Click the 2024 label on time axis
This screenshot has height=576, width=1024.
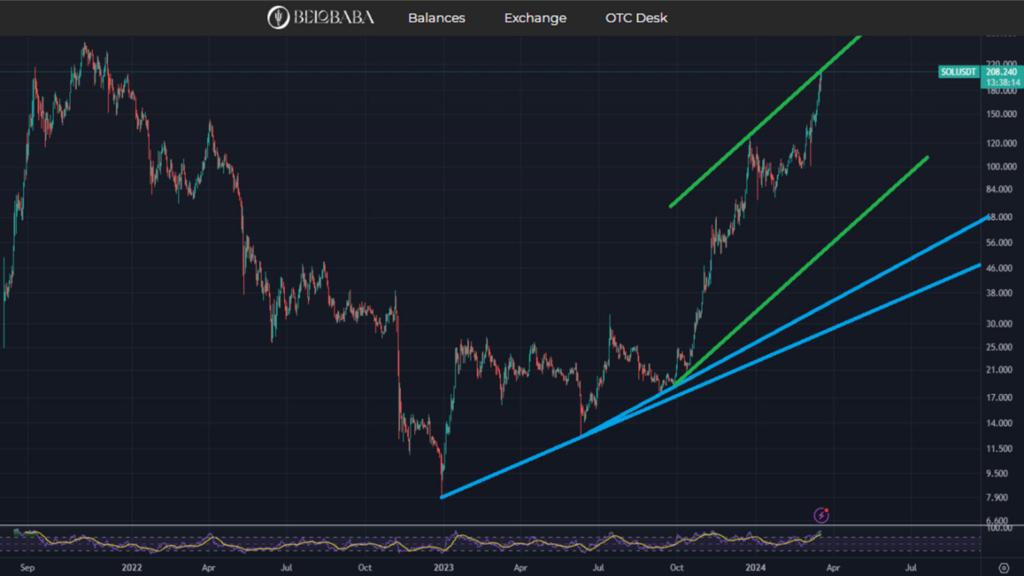click(755, 566)
